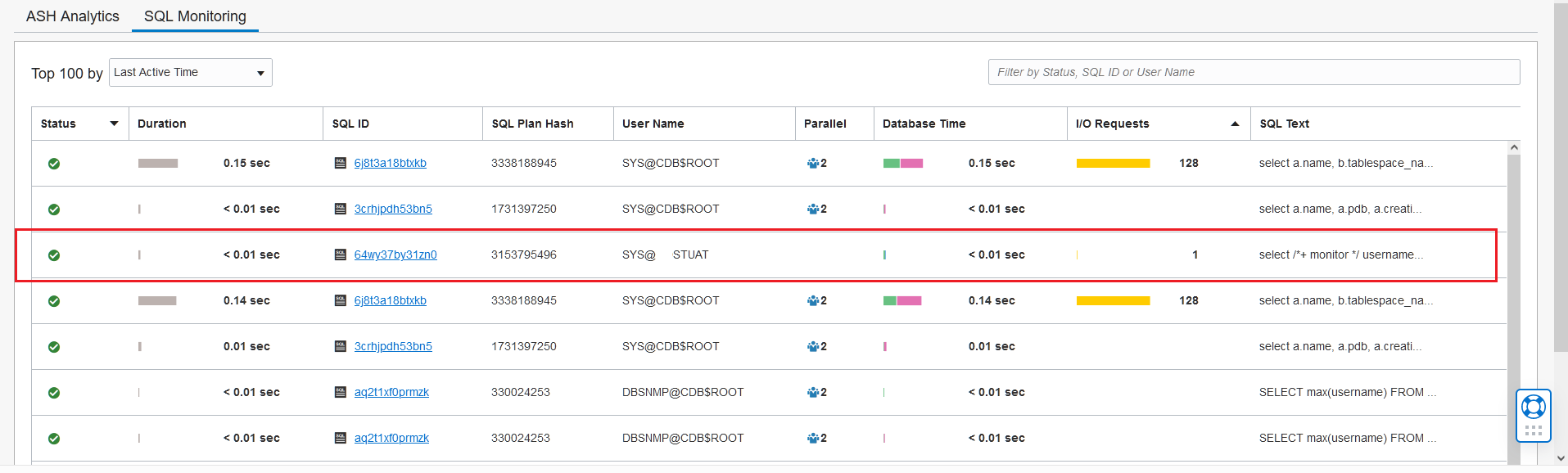Click the parallel users icon in first row
1568x473 pixels.
pos(813,164)
